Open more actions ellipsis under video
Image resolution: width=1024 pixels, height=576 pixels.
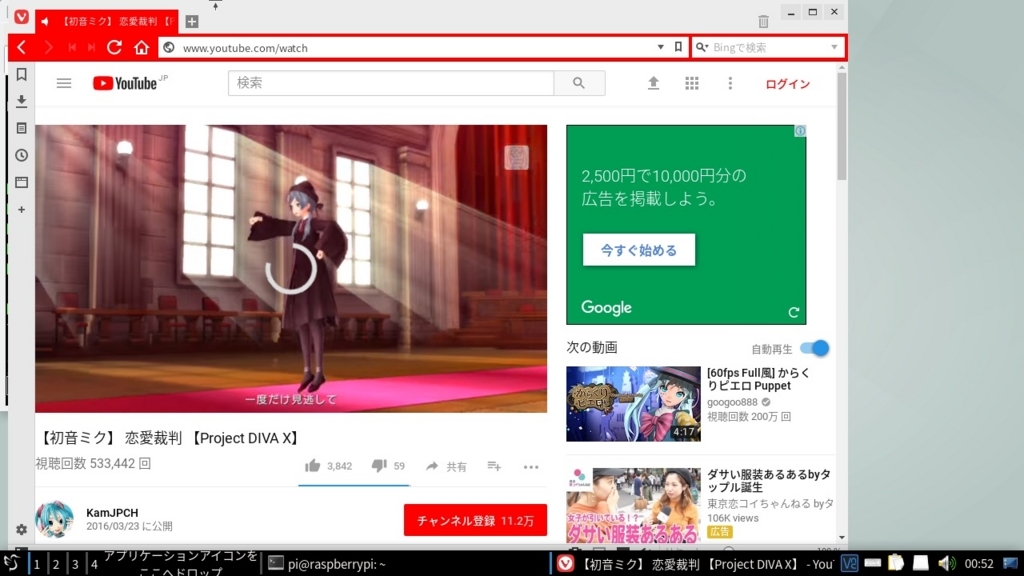531,467
